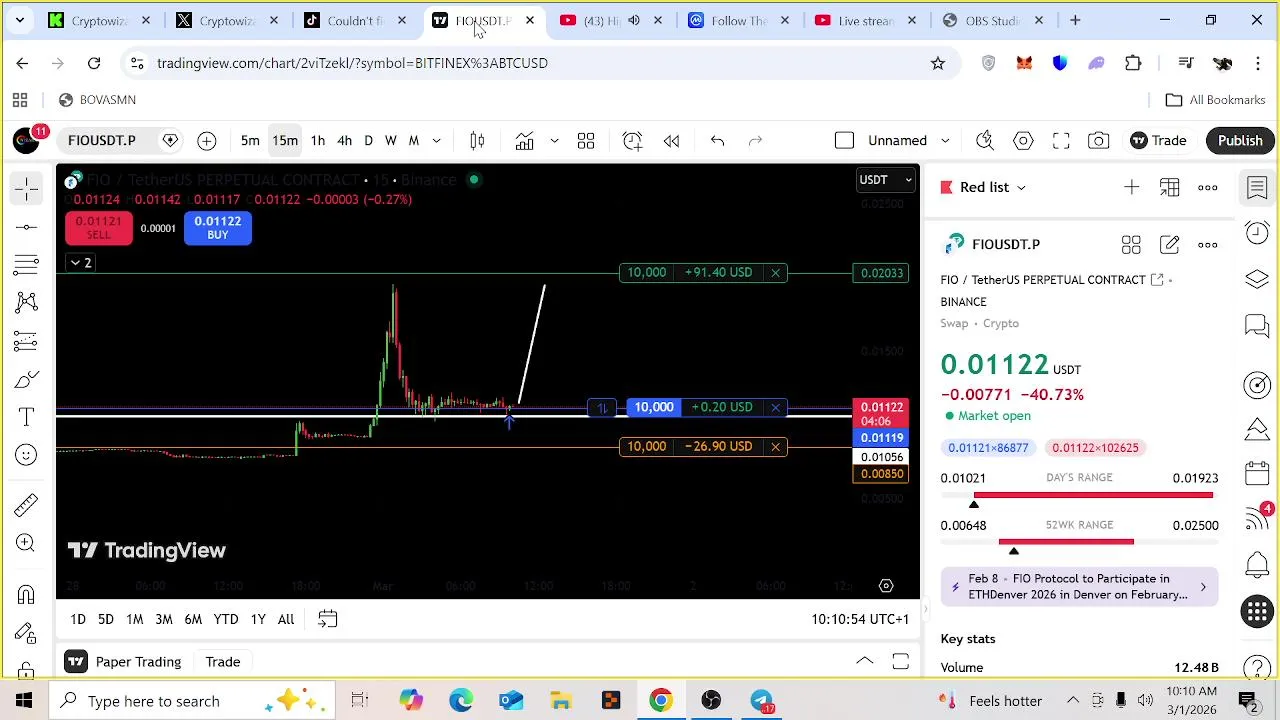Undo the last chart action
Image resolution: width=1280 pixels, height=720 pixels.
[717, 141]
